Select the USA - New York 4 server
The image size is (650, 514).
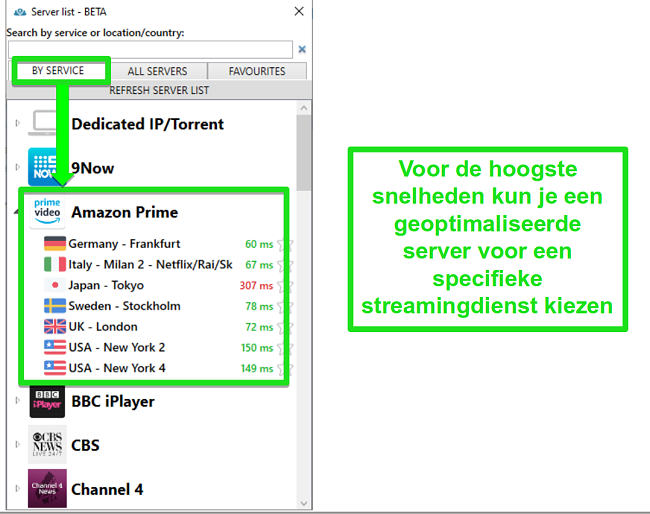[x=117, y=368]
